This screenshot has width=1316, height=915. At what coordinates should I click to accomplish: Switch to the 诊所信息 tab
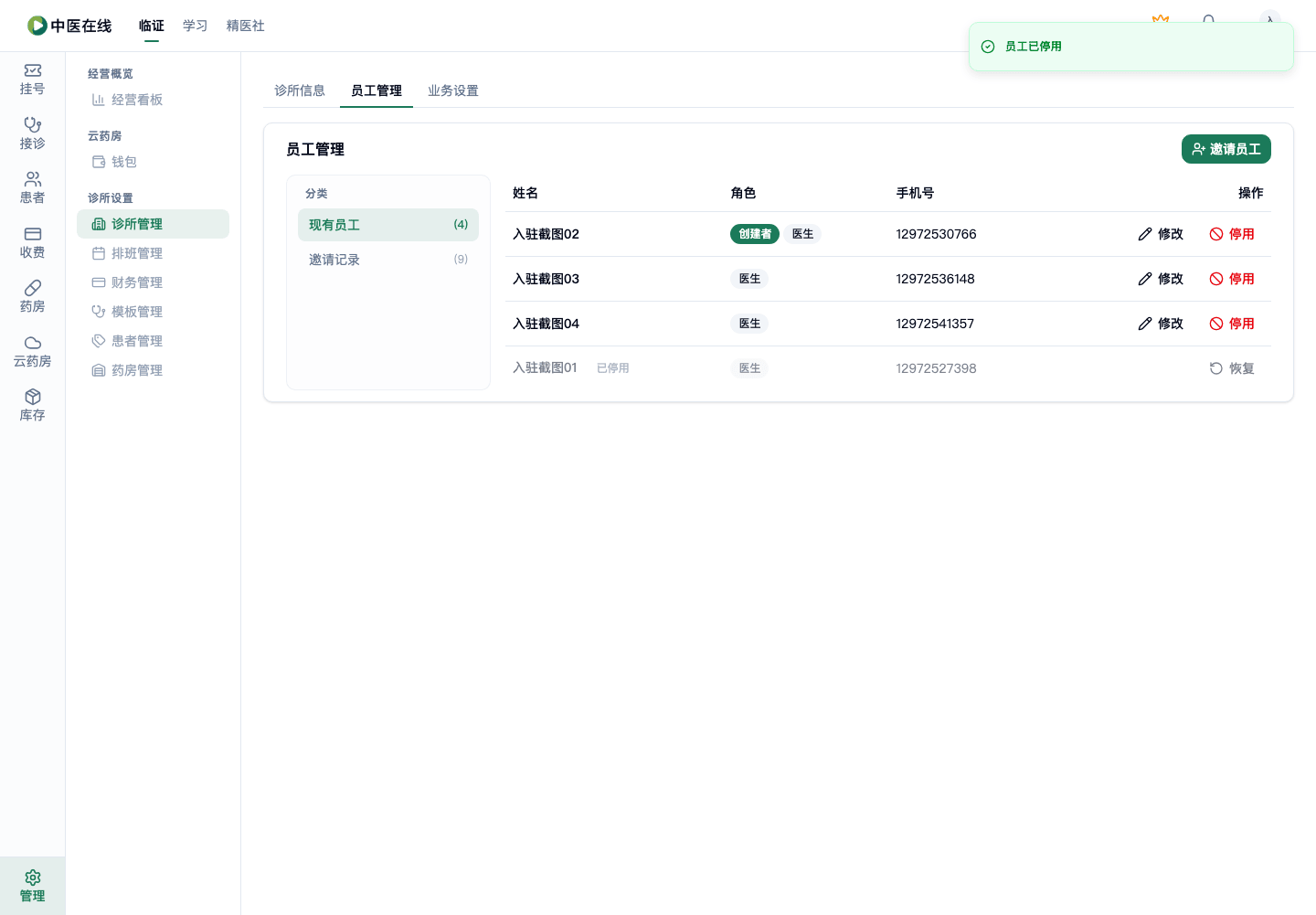(300, 90)
